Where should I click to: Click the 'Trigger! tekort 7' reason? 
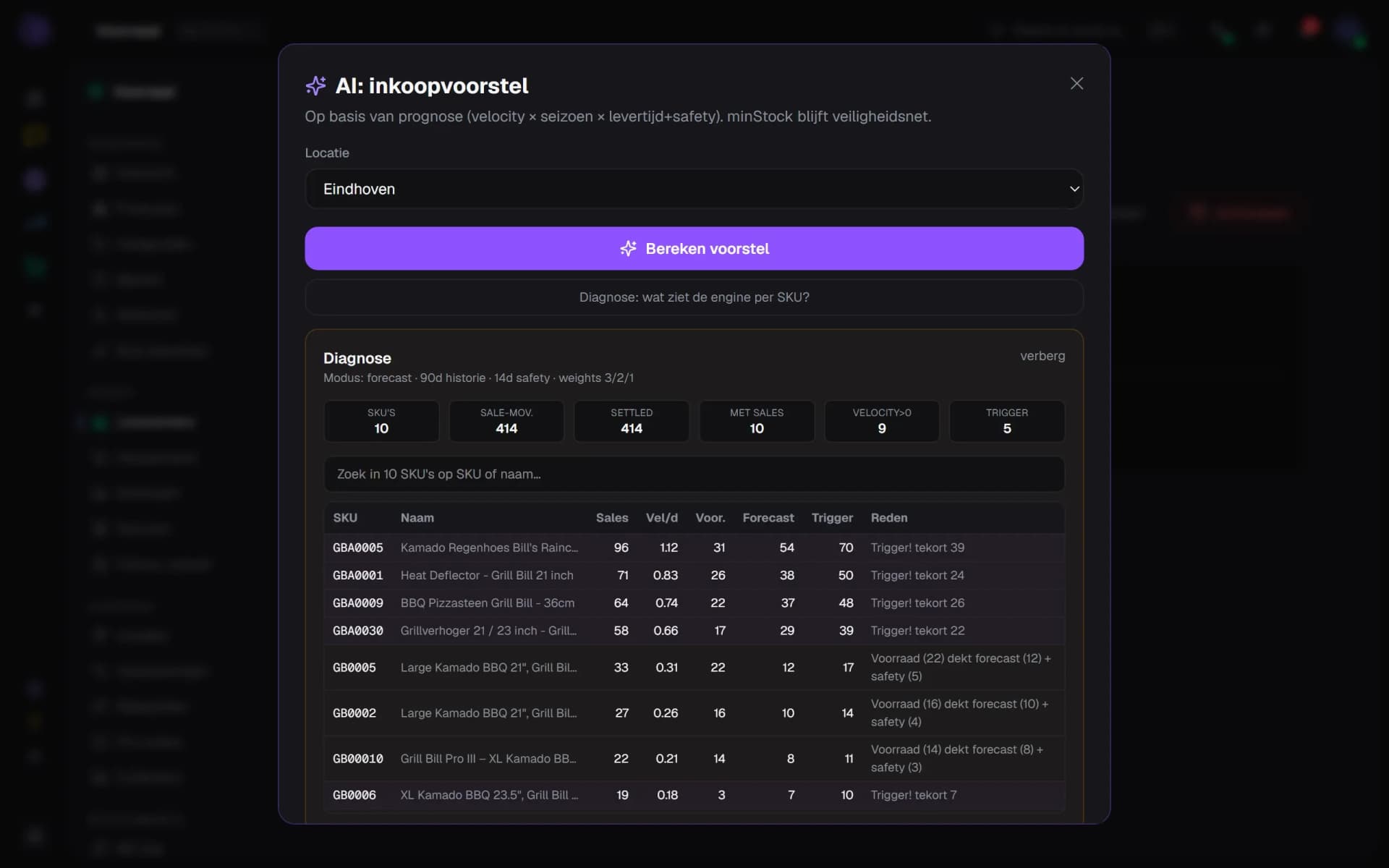pyautogui.click(x=913, y=795)
